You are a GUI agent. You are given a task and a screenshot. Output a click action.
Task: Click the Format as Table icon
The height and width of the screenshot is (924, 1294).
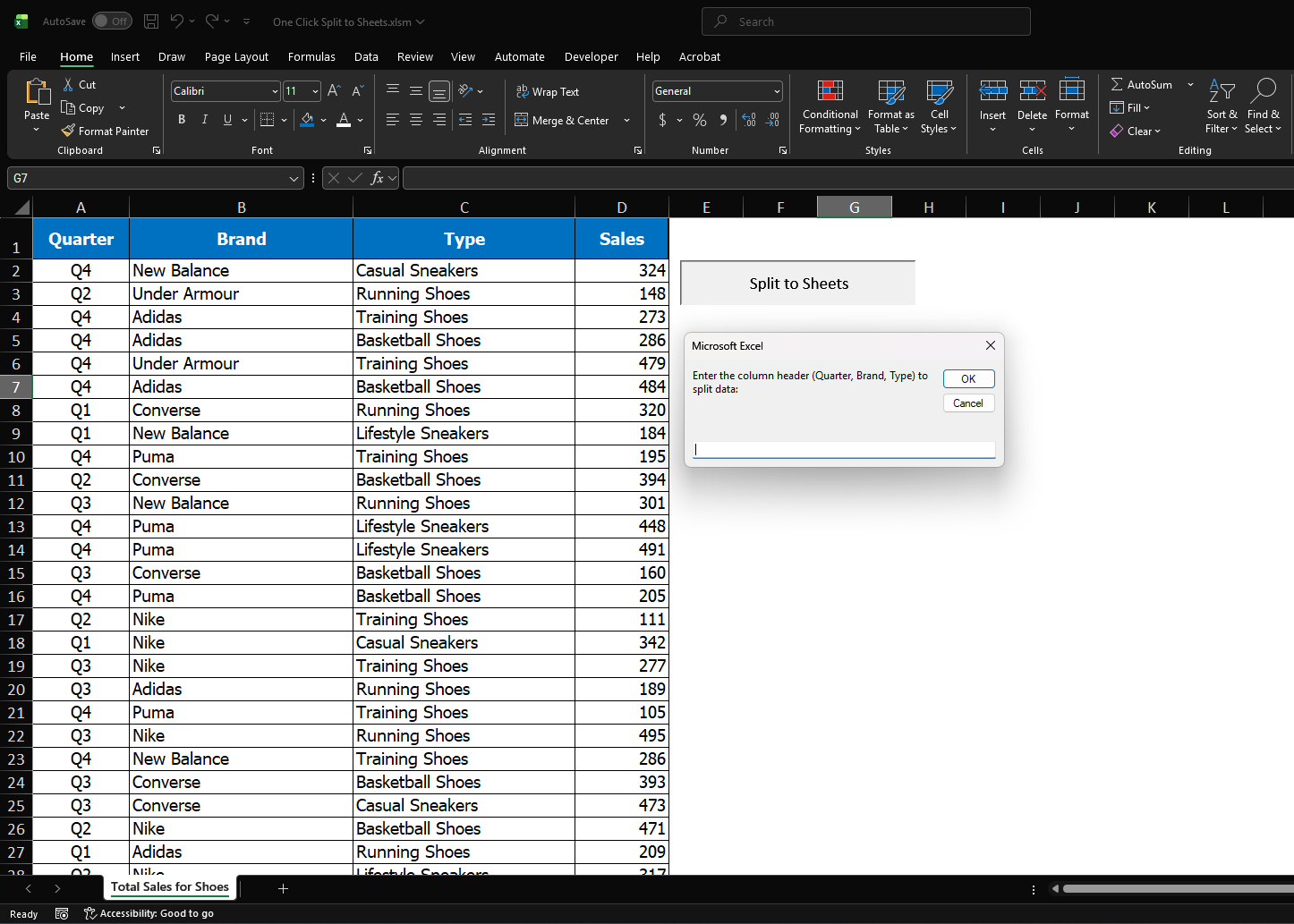tap(890, 106)
